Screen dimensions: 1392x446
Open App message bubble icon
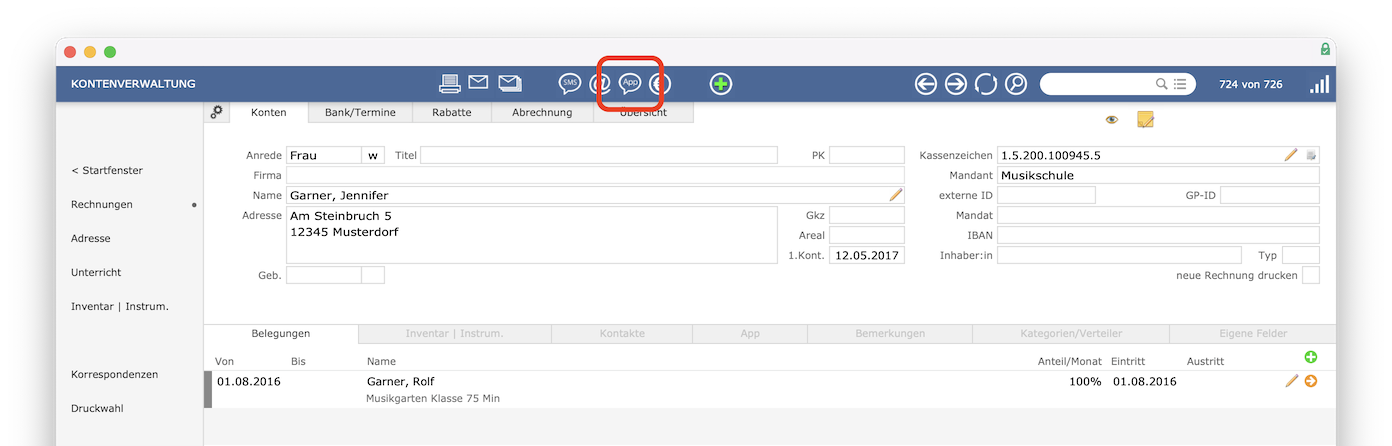click(x=630, y=84)
